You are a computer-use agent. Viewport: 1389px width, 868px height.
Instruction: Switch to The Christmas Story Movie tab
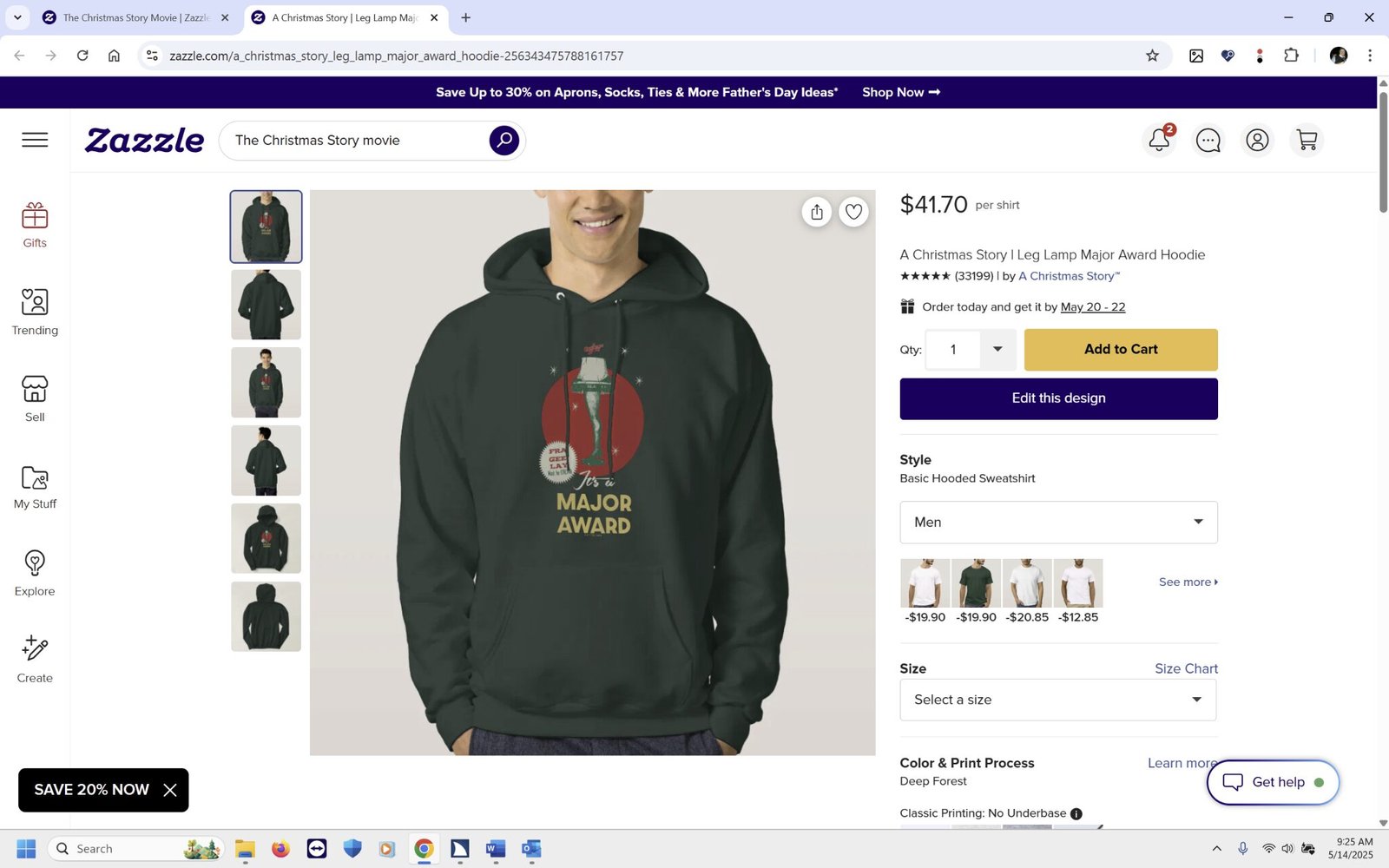(x=135, y=17)
